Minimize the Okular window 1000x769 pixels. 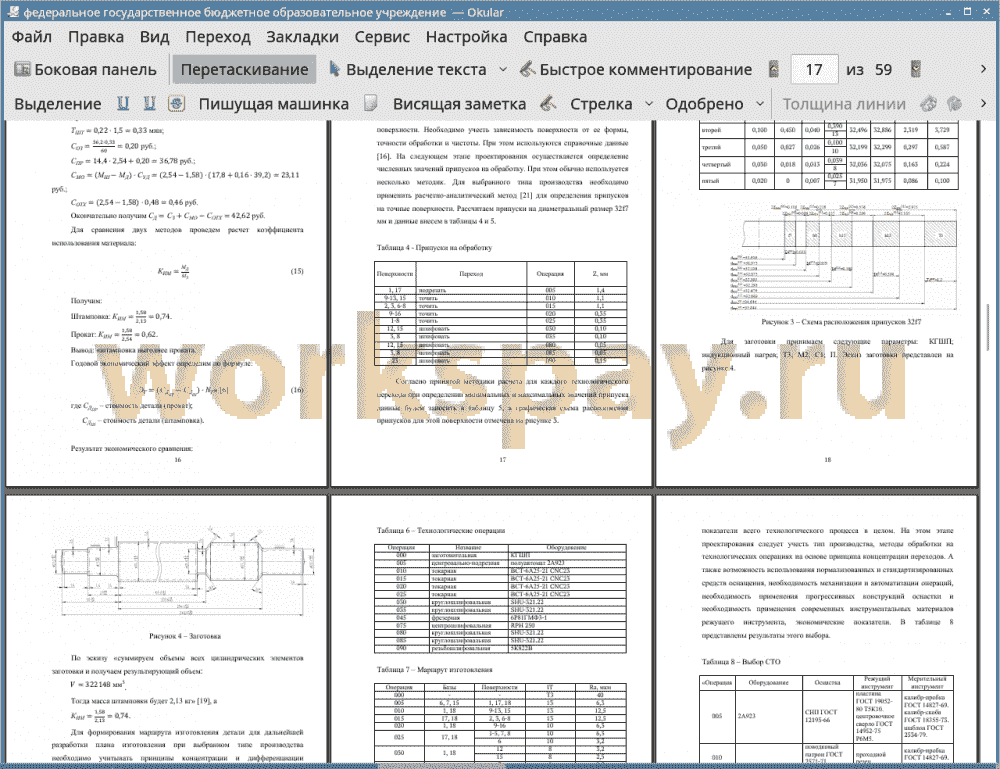coord(950,11)
